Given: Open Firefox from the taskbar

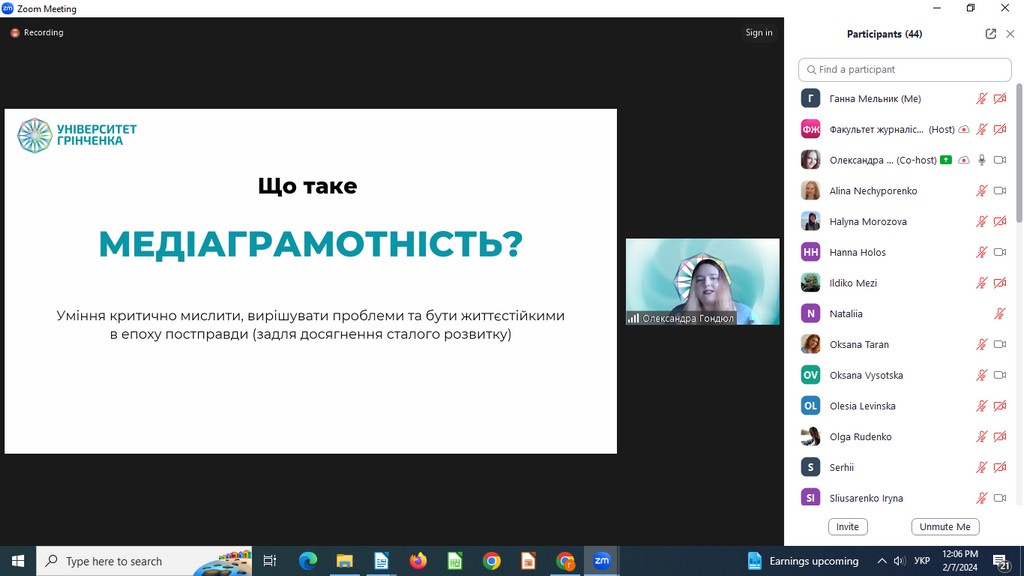Looking at the screenshot, I should tap(418, 561).
